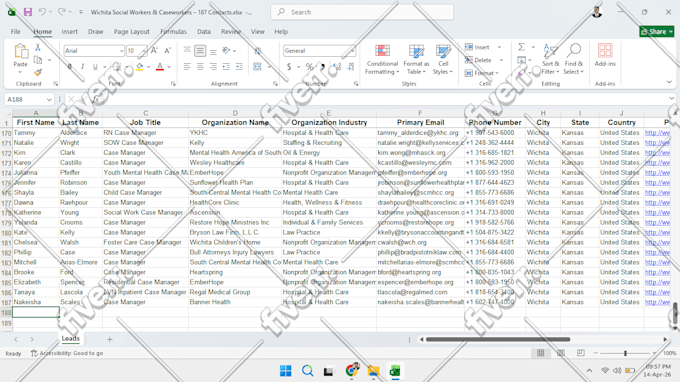Switch to the Page Layout tab

[131, 32]
